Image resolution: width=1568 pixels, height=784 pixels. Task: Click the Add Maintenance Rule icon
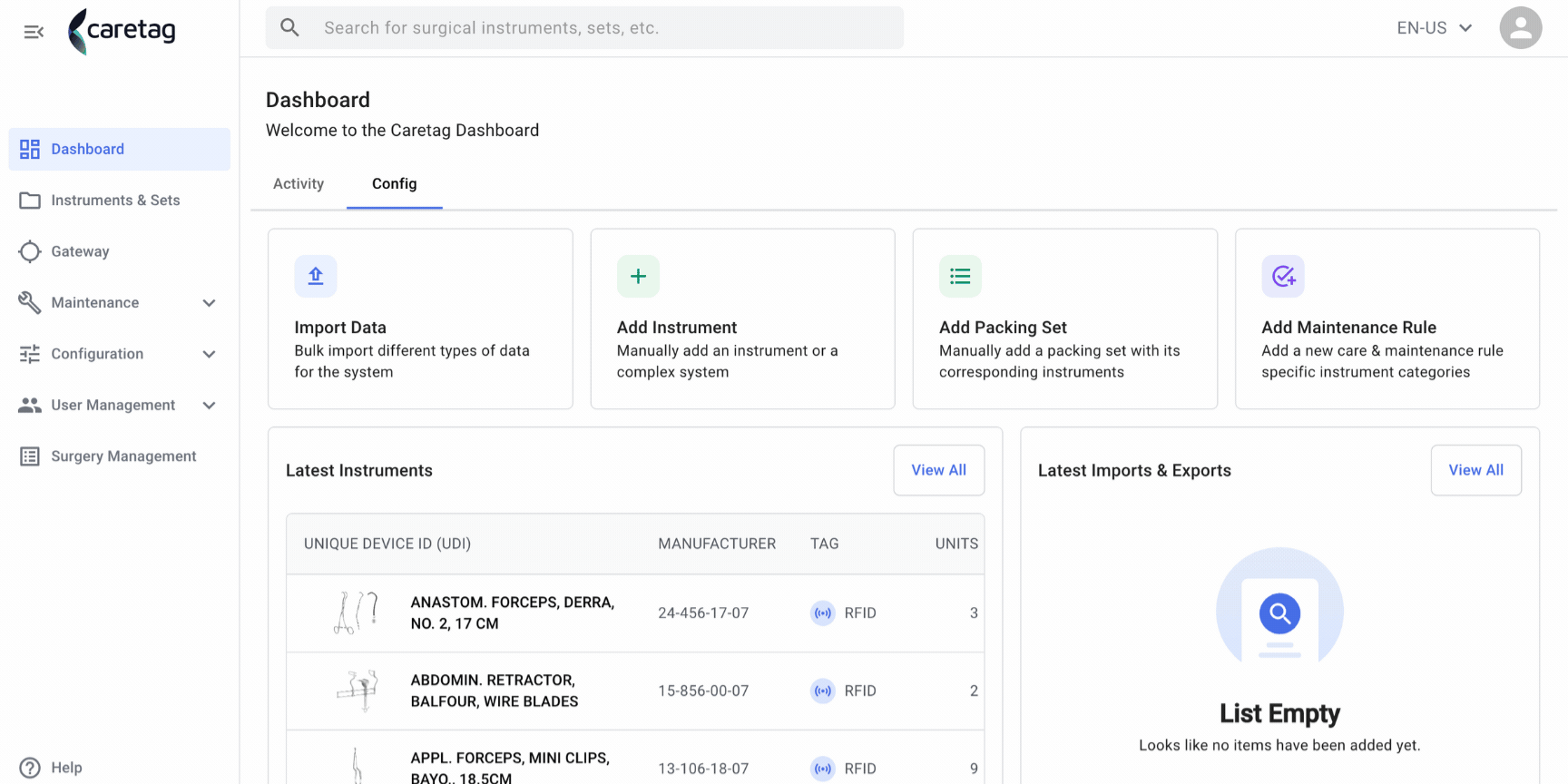pyautogui.click(x=1283, y=276)
